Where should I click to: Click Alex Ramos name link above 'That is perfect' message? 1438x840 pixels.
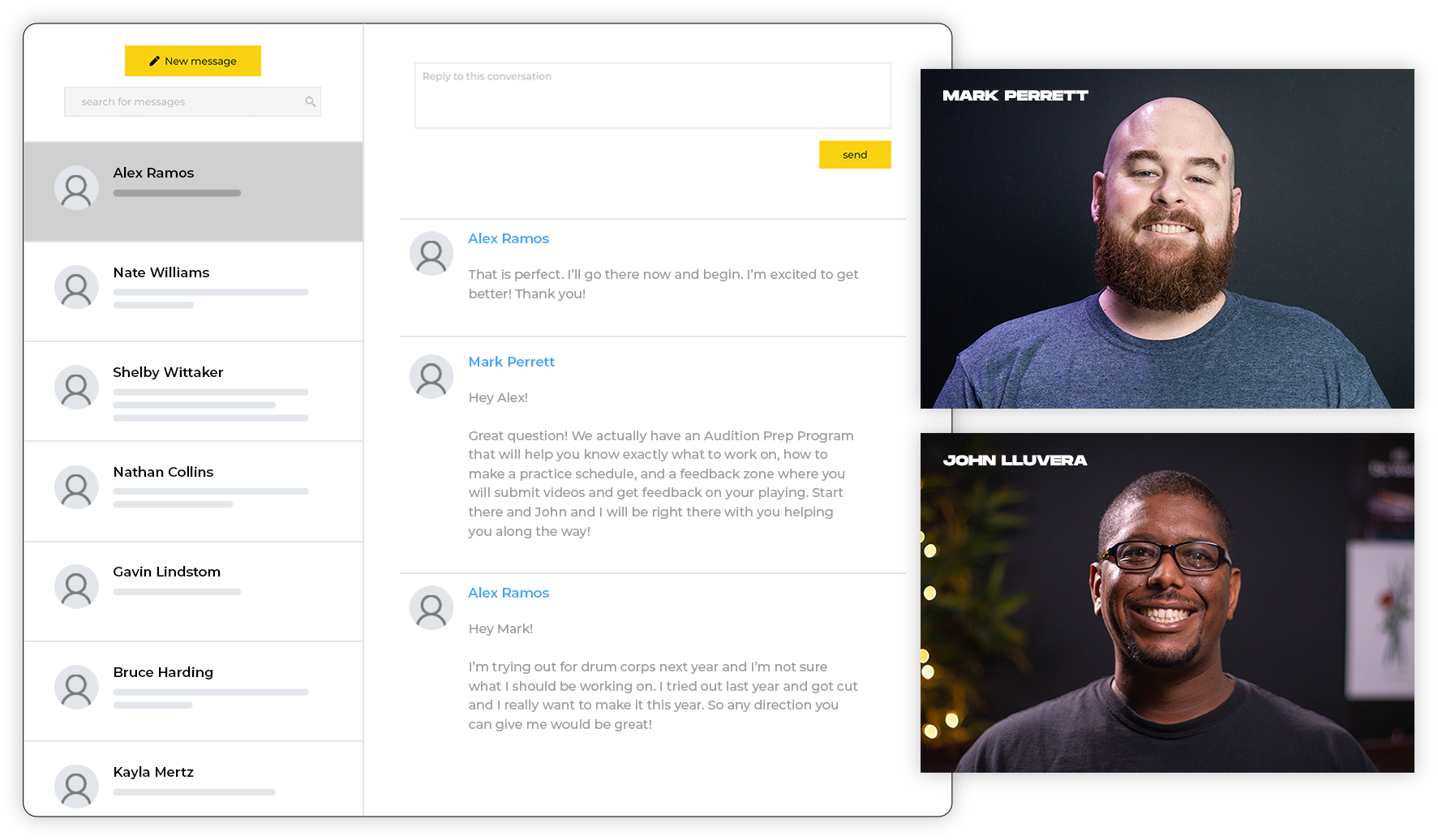tap(509, 238)
